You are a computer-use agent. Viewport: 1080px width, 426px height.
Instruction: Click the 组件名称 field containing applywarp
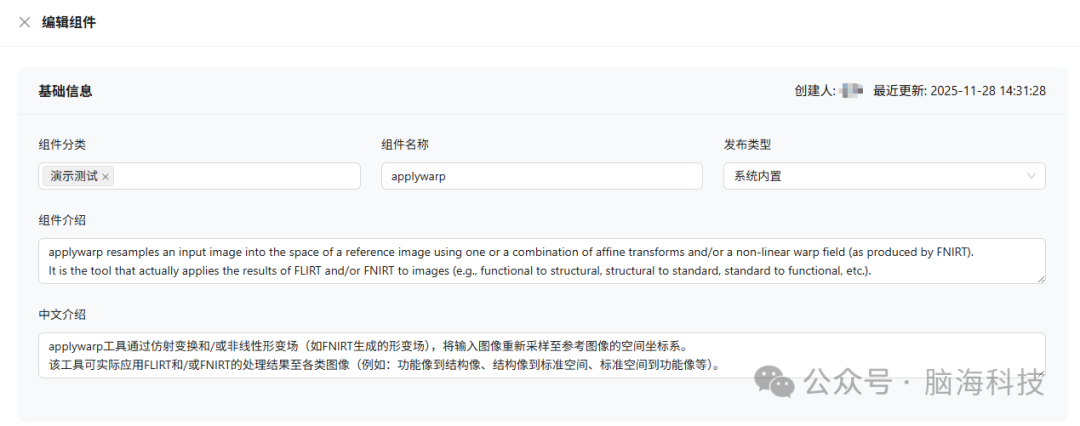(x=541, y=176)
